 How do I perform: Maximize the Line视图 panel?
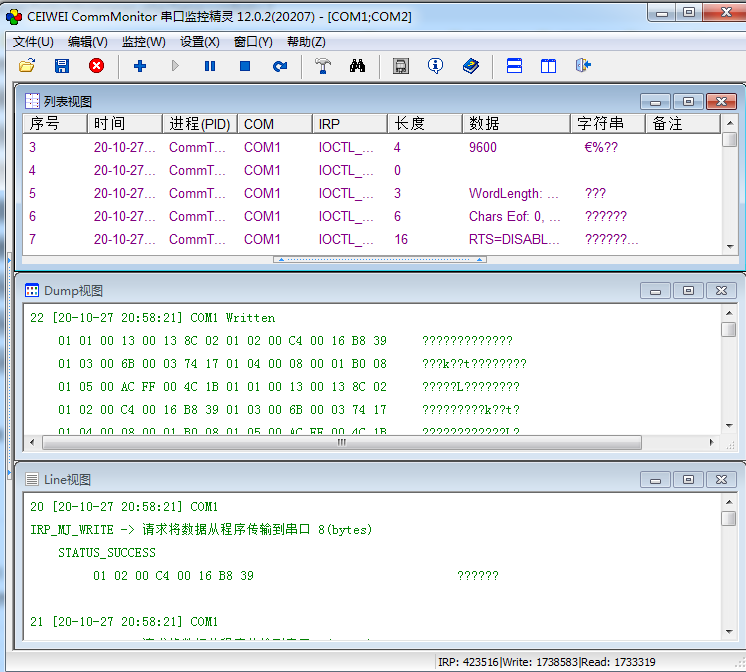(x=688, y=479)
